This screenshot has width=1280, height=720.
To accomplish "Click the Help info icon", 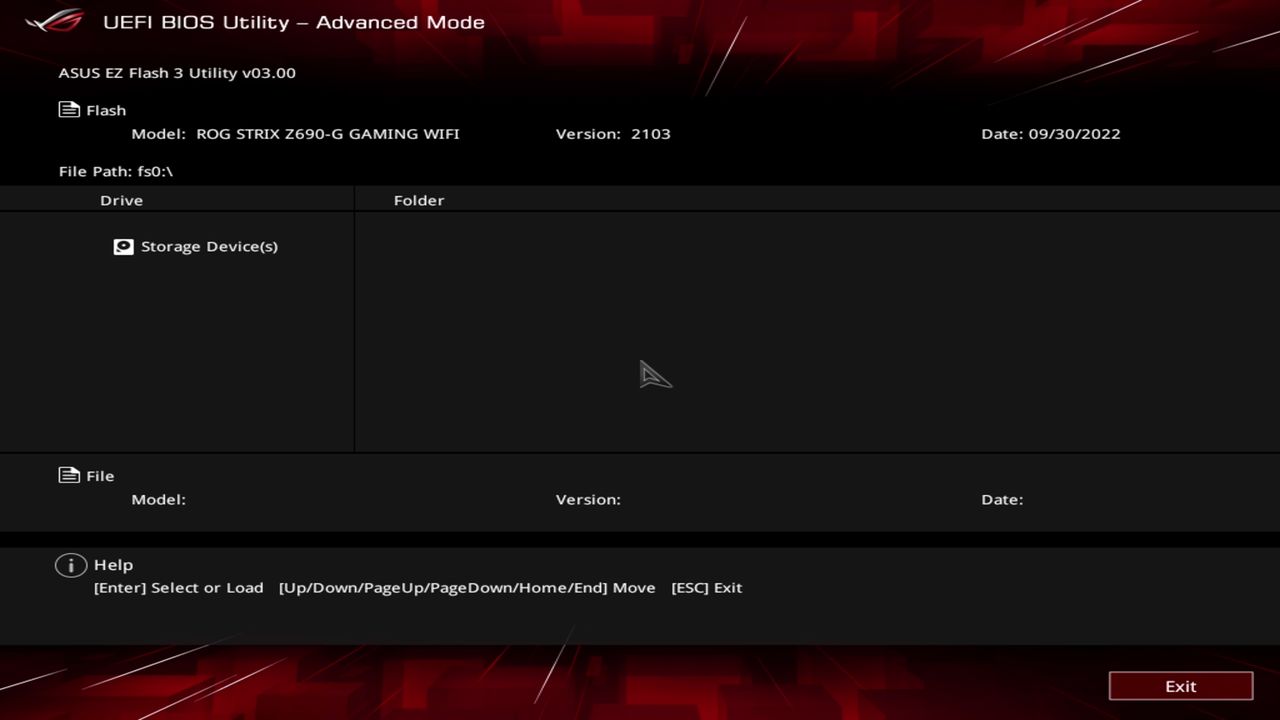I will click(70, 565).
